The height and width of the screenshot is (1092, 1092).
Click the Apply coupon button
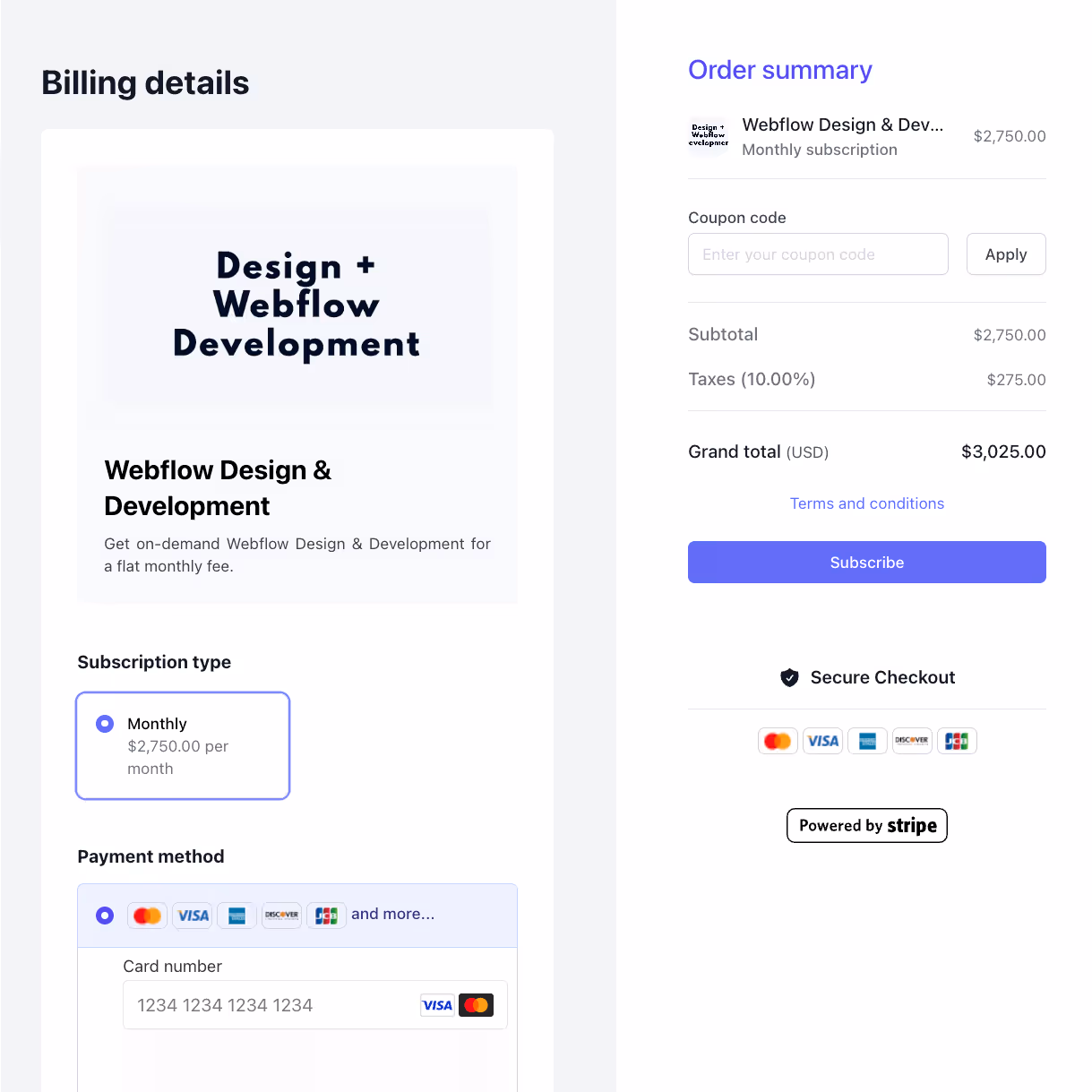click(1006, 254)
